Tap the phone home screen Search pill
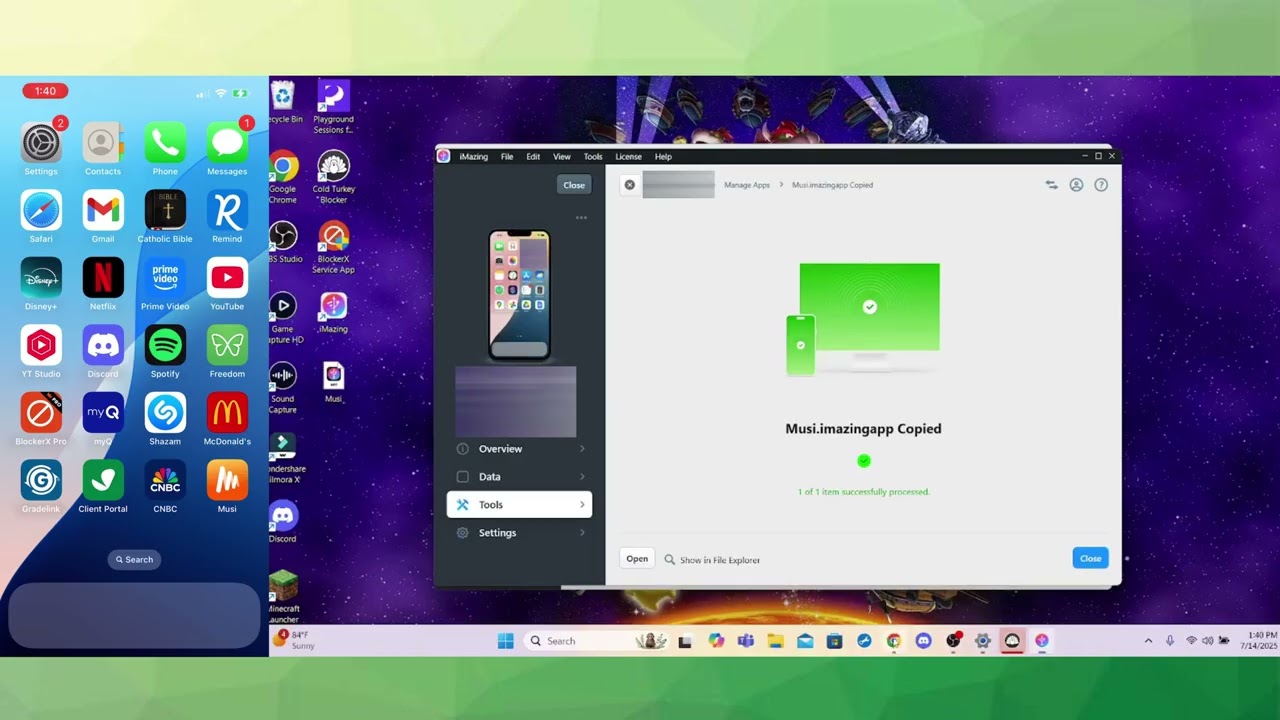 (x=134, y=560)
